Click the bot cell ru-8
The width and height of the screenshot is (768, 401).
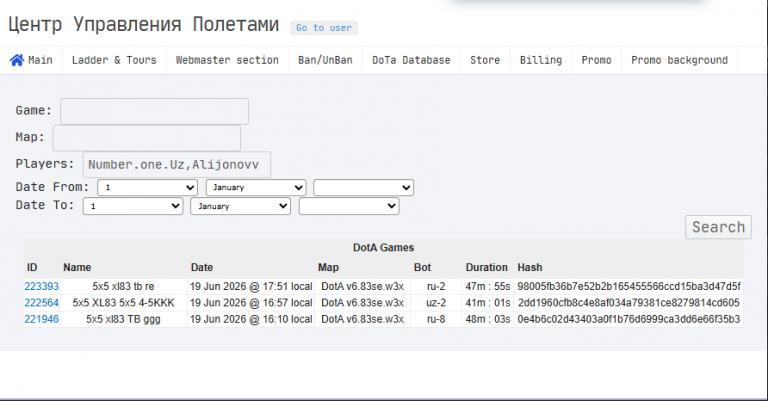436,319
